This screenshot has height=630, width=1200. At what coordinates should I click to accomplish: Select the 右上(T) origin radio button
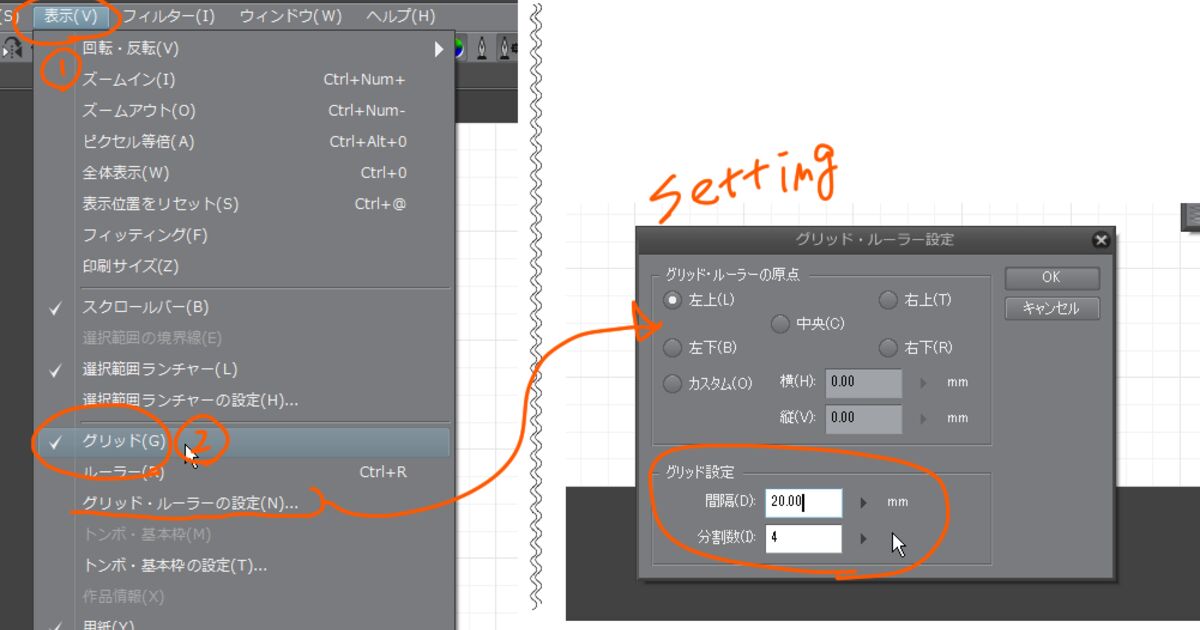point(887,300)
